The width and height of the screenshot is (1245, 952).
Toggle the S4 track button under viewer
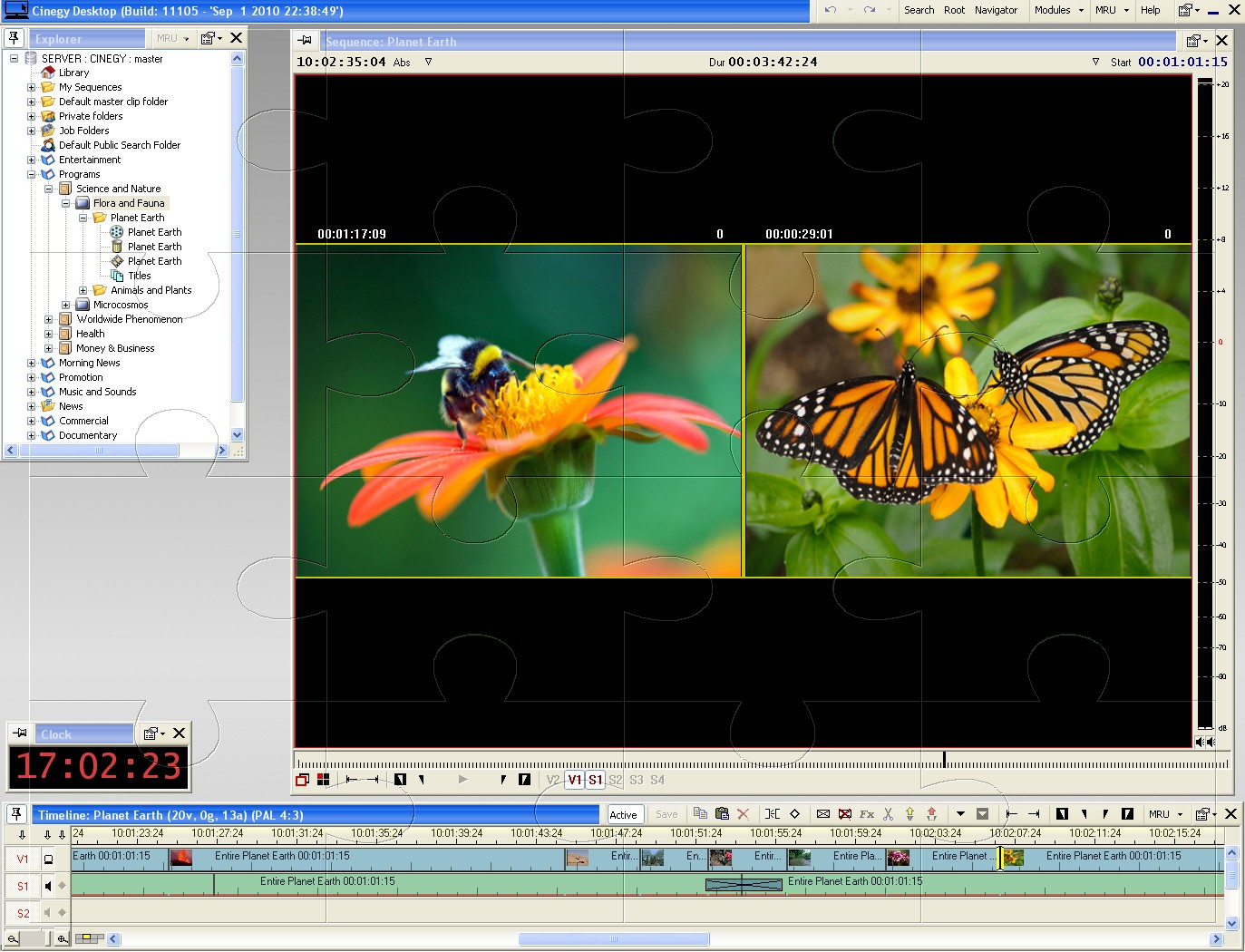(x=657, y=780)
